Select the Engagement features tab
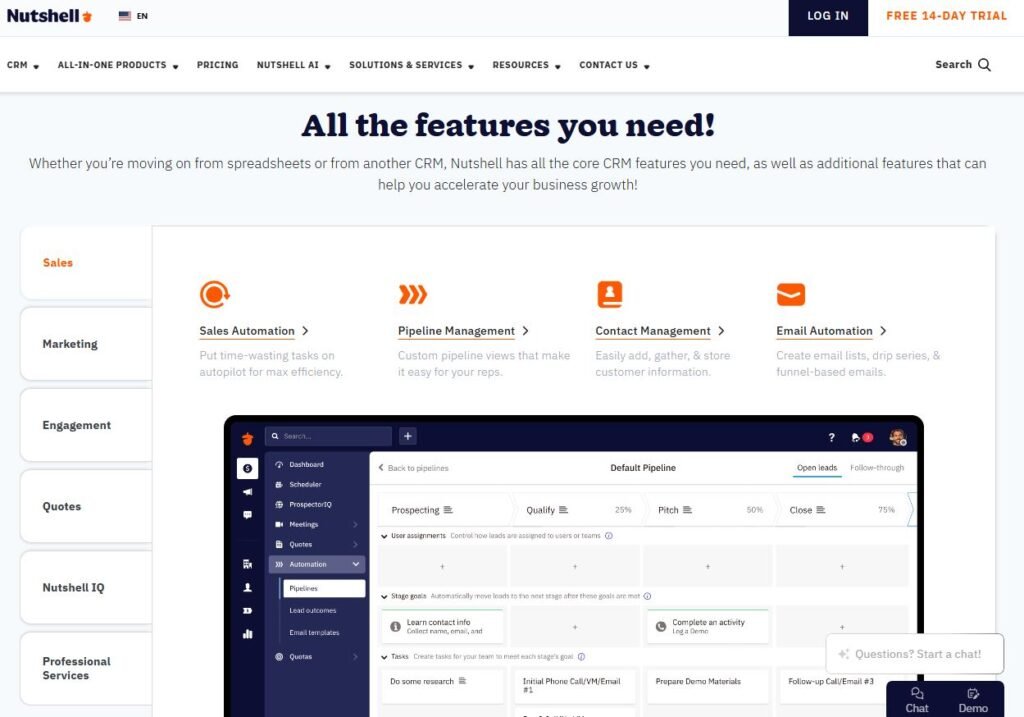The width and height of the screenshot is (1024, 717). pos(76,425)
